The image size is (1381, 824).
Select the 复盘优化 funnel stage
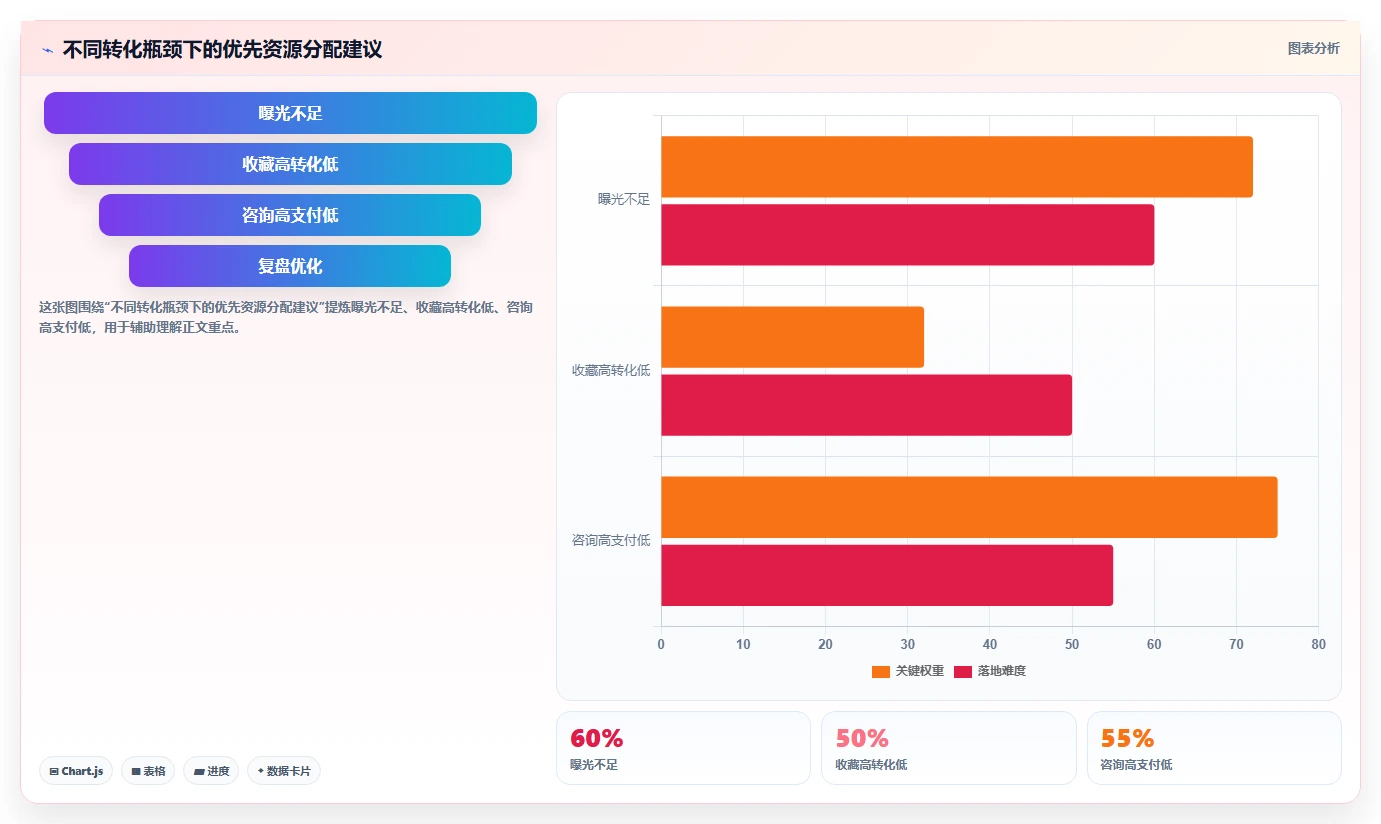pos(290,266)
